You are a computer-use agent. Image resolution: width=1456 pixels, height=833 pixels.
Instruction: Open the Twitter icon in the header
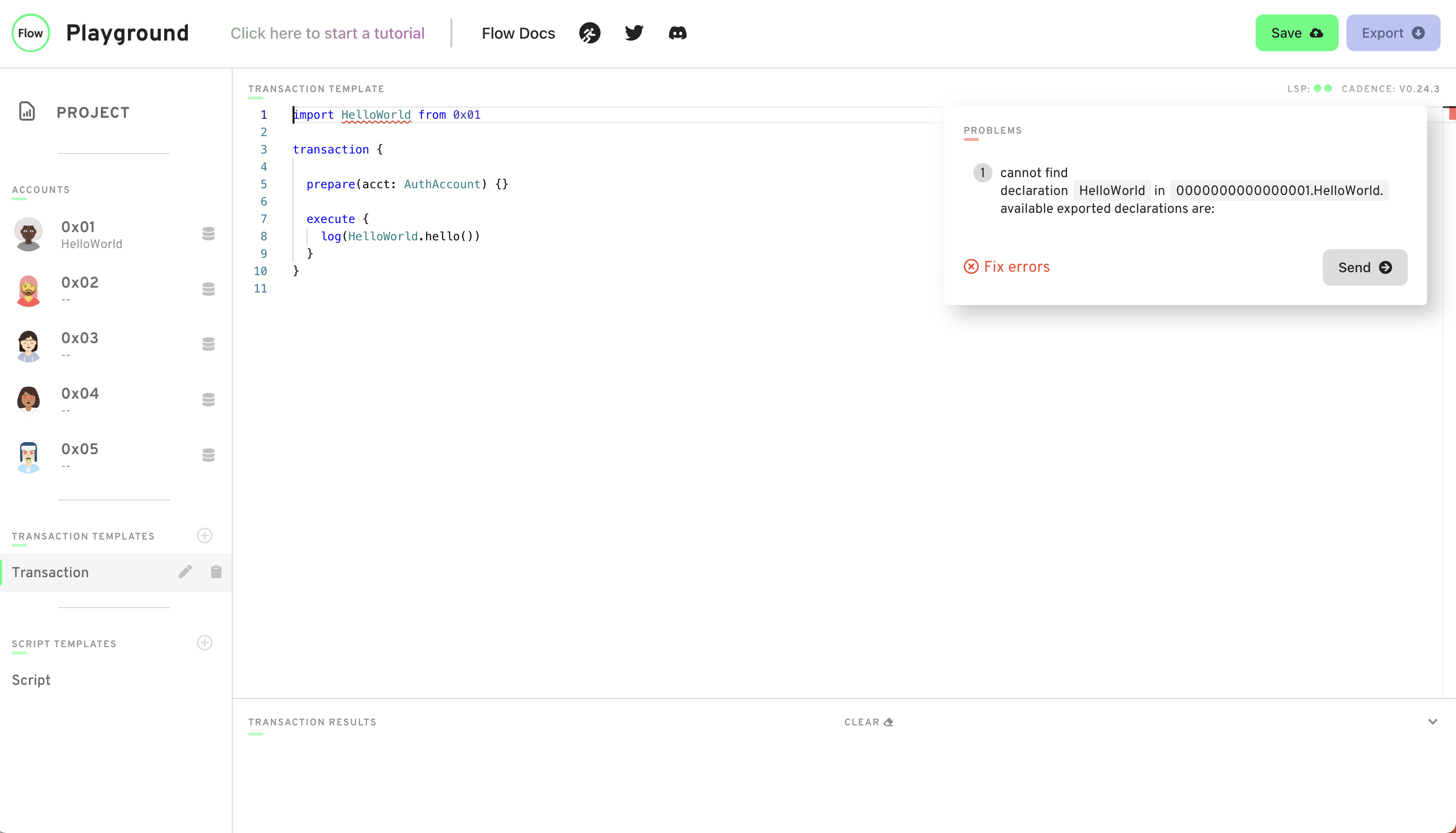pos(634,33)
